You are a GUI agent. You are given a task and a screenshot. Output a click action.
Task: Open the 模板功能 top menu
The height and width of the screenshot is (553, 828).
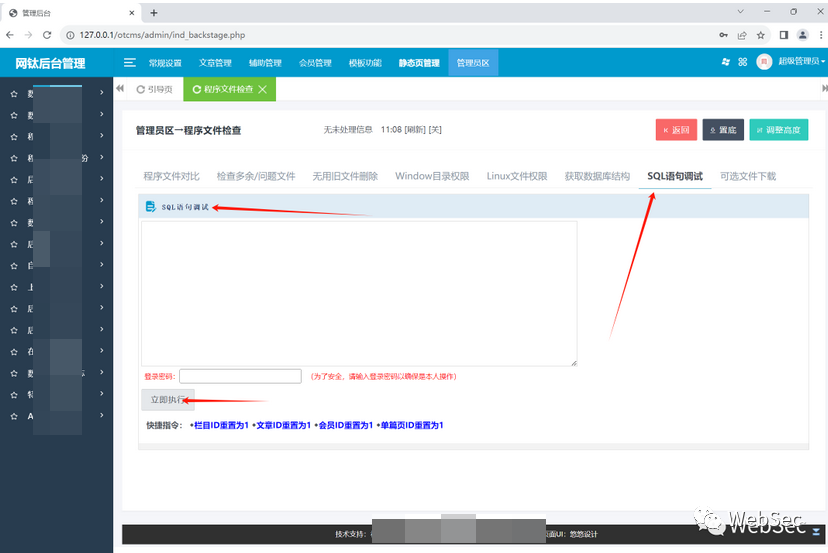(x=365, y=63)
